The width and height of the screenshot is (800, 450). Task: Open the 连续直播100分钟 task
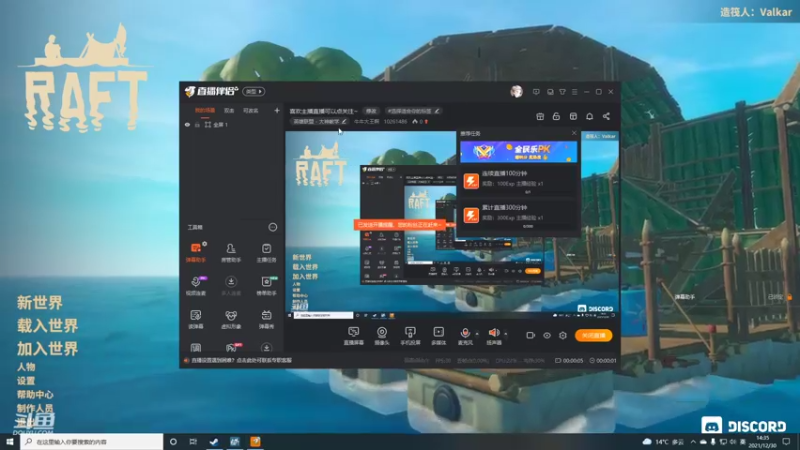point(518,181)
